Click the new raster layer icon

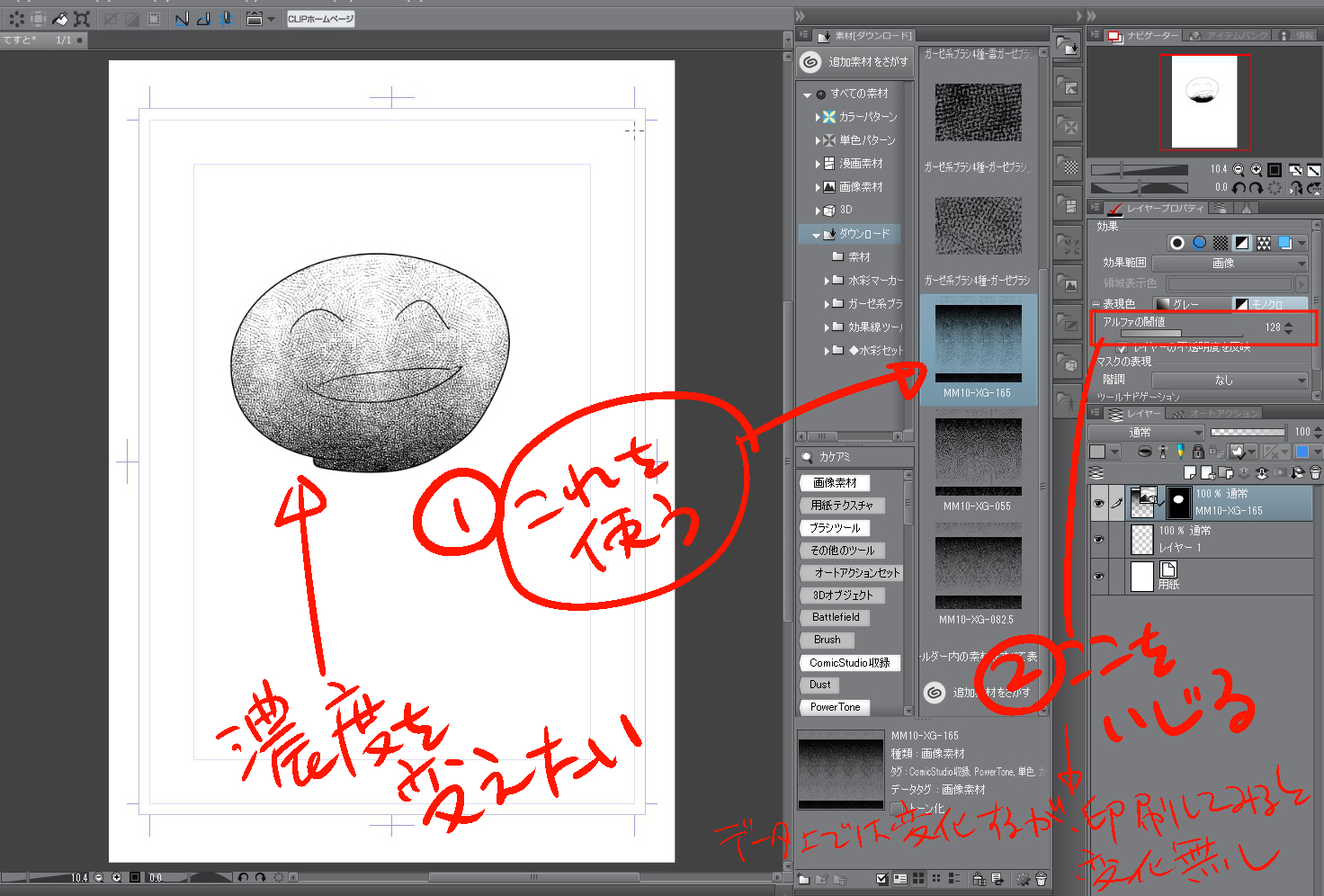pos(1191,472)
